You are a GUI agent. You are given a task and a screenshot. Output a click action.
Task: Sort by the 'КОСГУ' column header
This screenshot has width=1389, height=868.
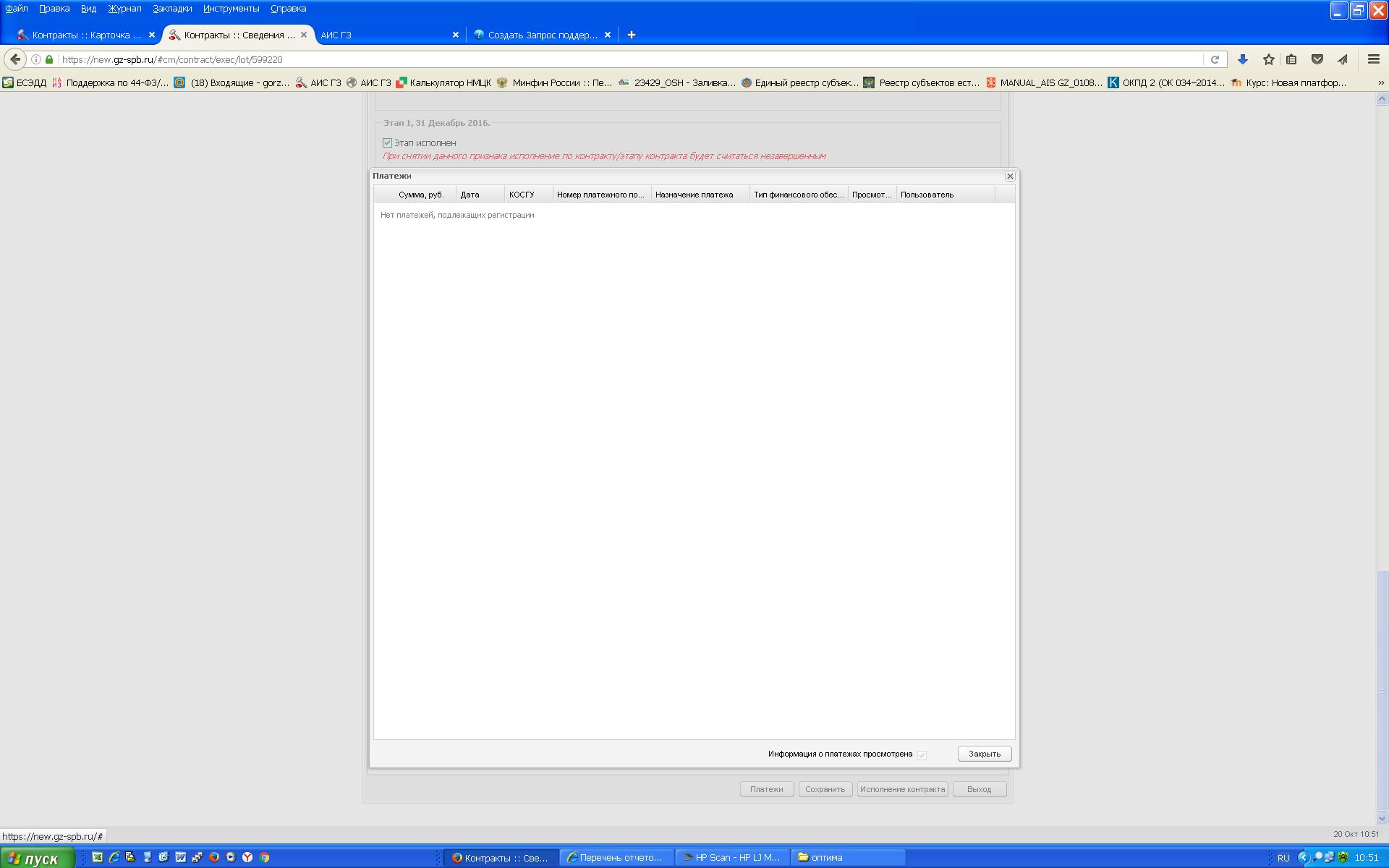click(x=529, y=195)
